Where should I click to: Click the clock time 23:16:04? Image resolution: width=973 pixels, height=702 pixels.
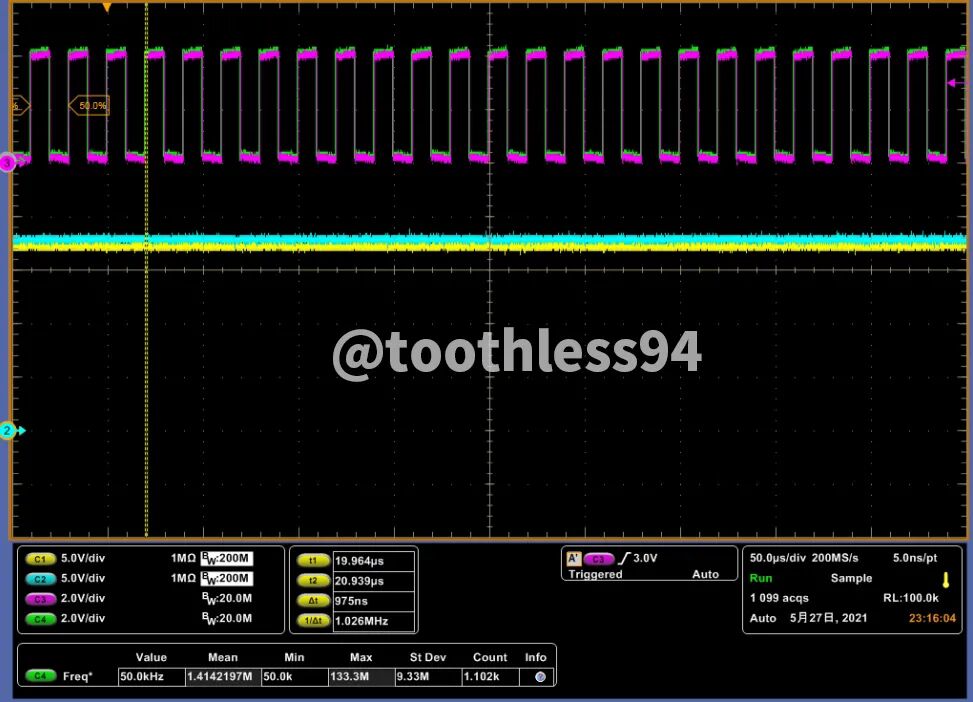tap(932, 618)
